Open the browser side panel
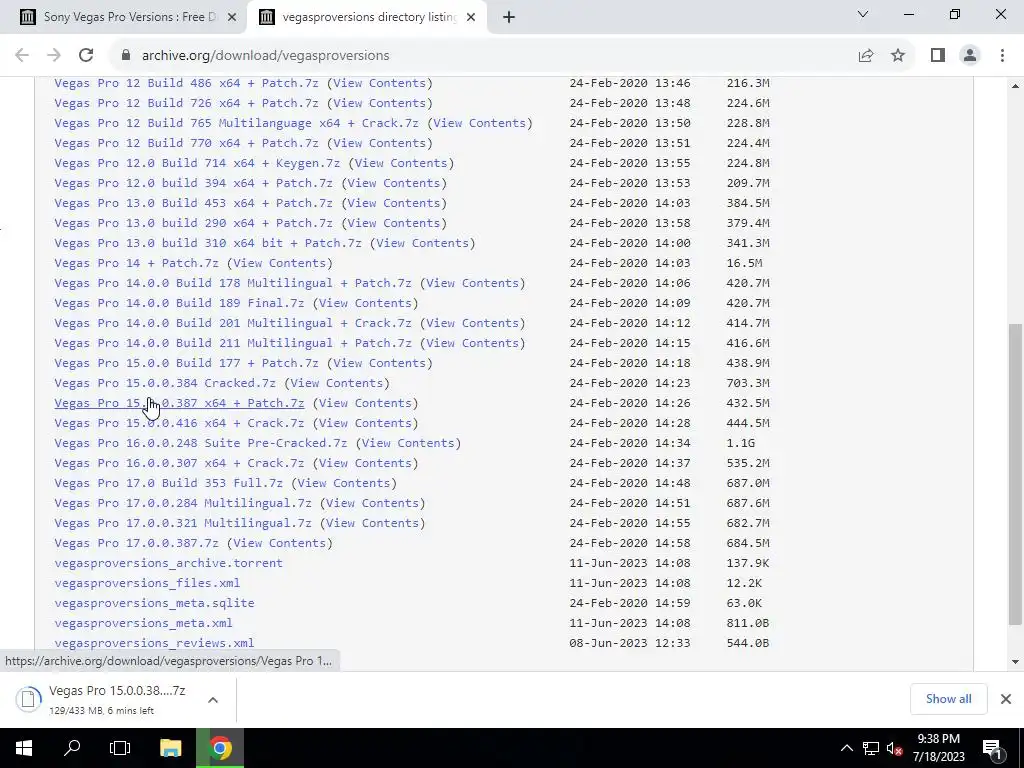The height and width of the screenshot is (768, 1024). tap(938, 56)
